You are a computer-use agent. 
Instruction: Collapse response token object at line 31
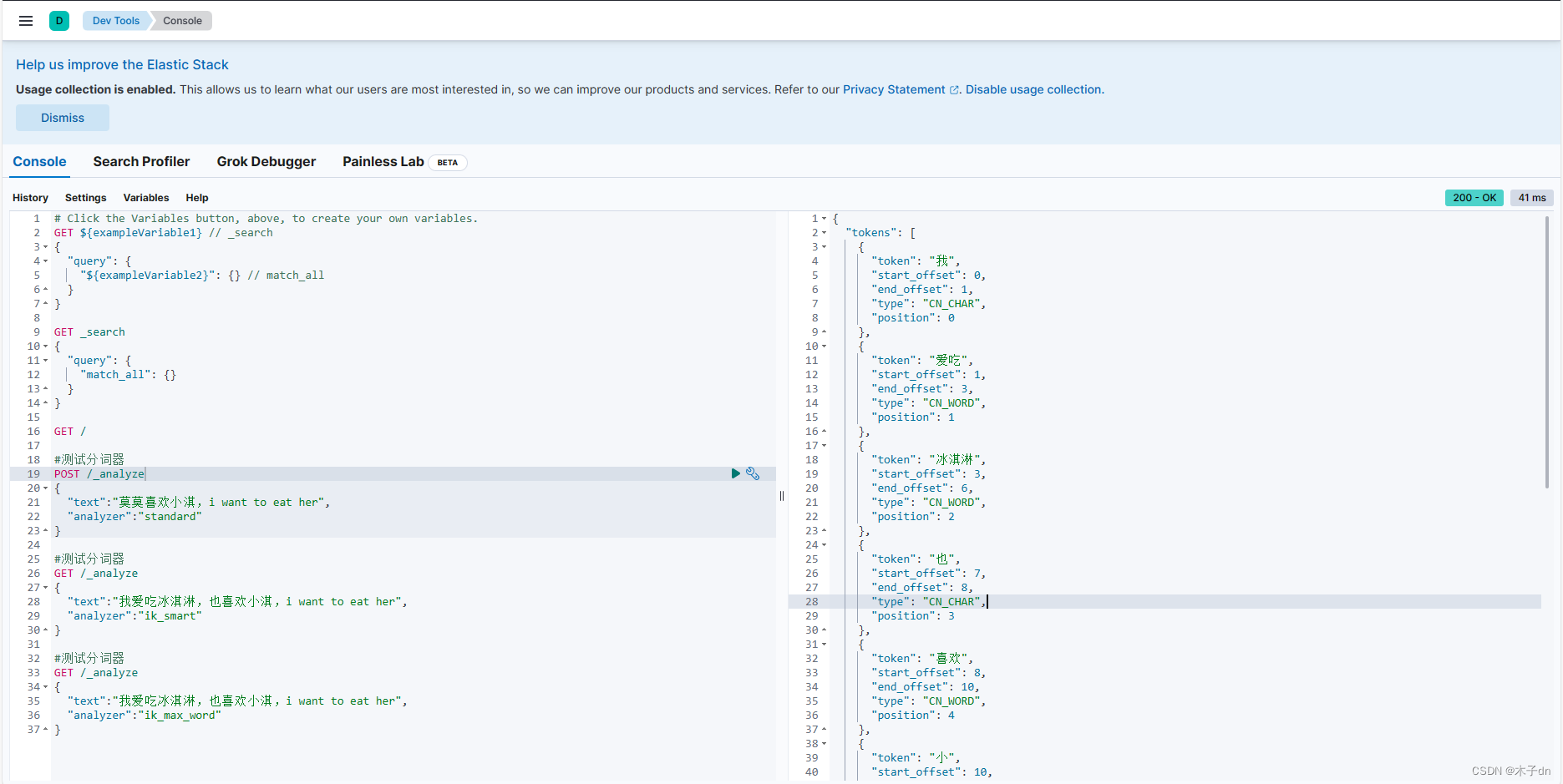click(824, 645)
